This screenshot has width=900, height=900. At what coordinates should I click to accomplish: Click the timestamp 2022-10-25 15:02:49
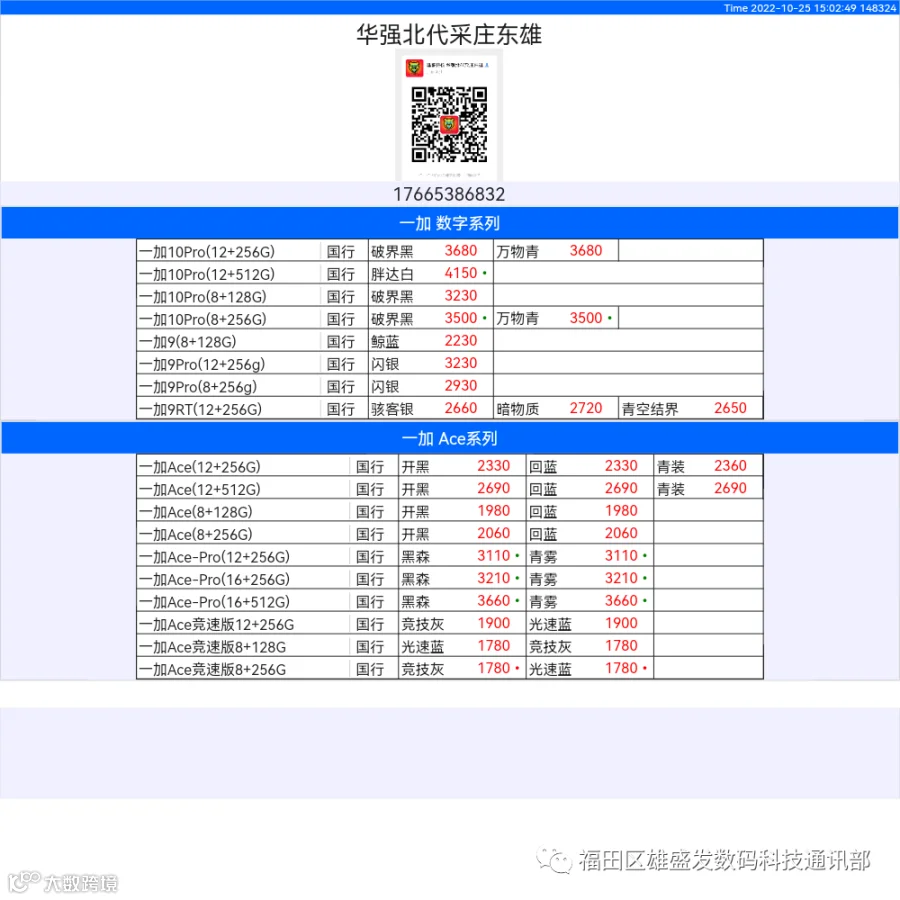coord(804,7)
